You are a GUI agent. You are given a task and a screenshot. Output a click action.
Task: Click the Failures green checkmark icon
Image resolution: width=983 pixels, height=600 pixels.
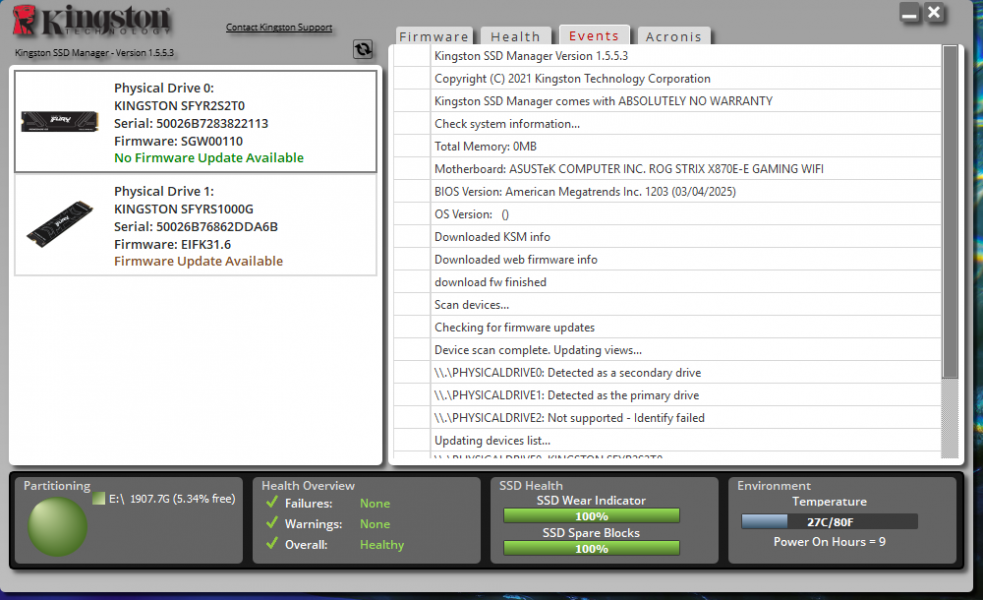coord(272,502)
